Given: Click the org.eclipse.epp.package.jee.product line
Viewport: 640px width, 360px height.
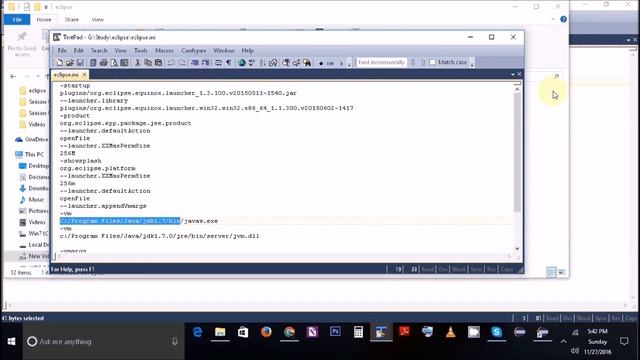Looking at the screenshot, I should (x=125, y=123).
